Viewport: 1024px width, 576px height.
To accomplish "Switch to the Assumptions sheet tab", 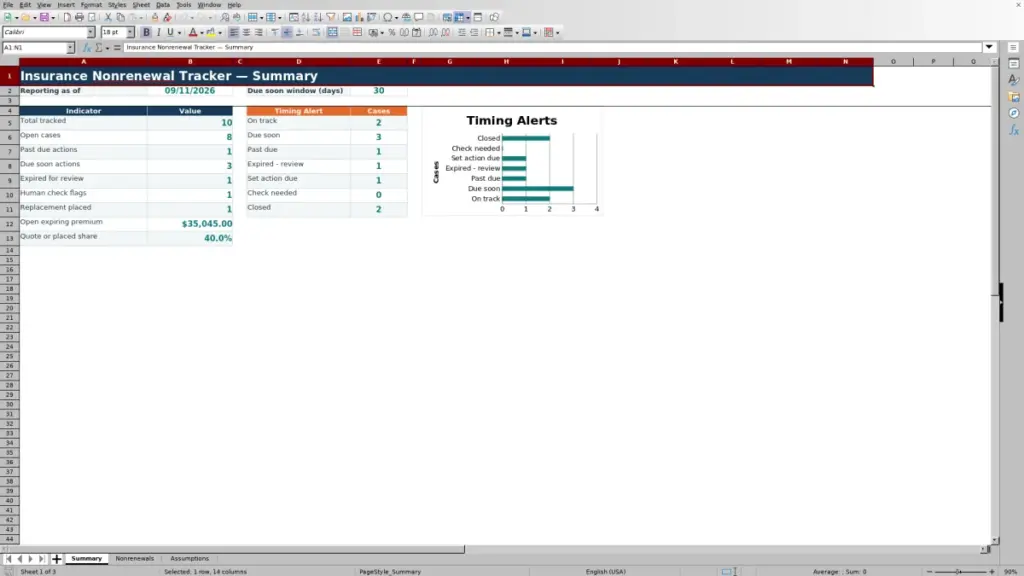I will point(189,558).
